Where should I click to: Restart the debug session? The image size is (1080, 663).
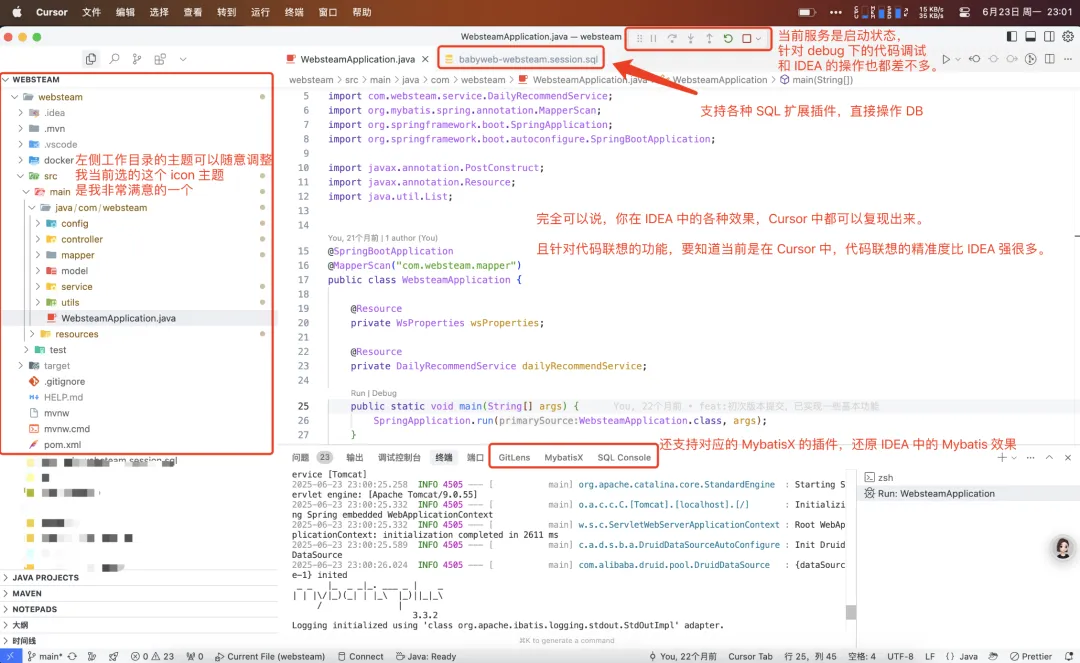[728, 38]
